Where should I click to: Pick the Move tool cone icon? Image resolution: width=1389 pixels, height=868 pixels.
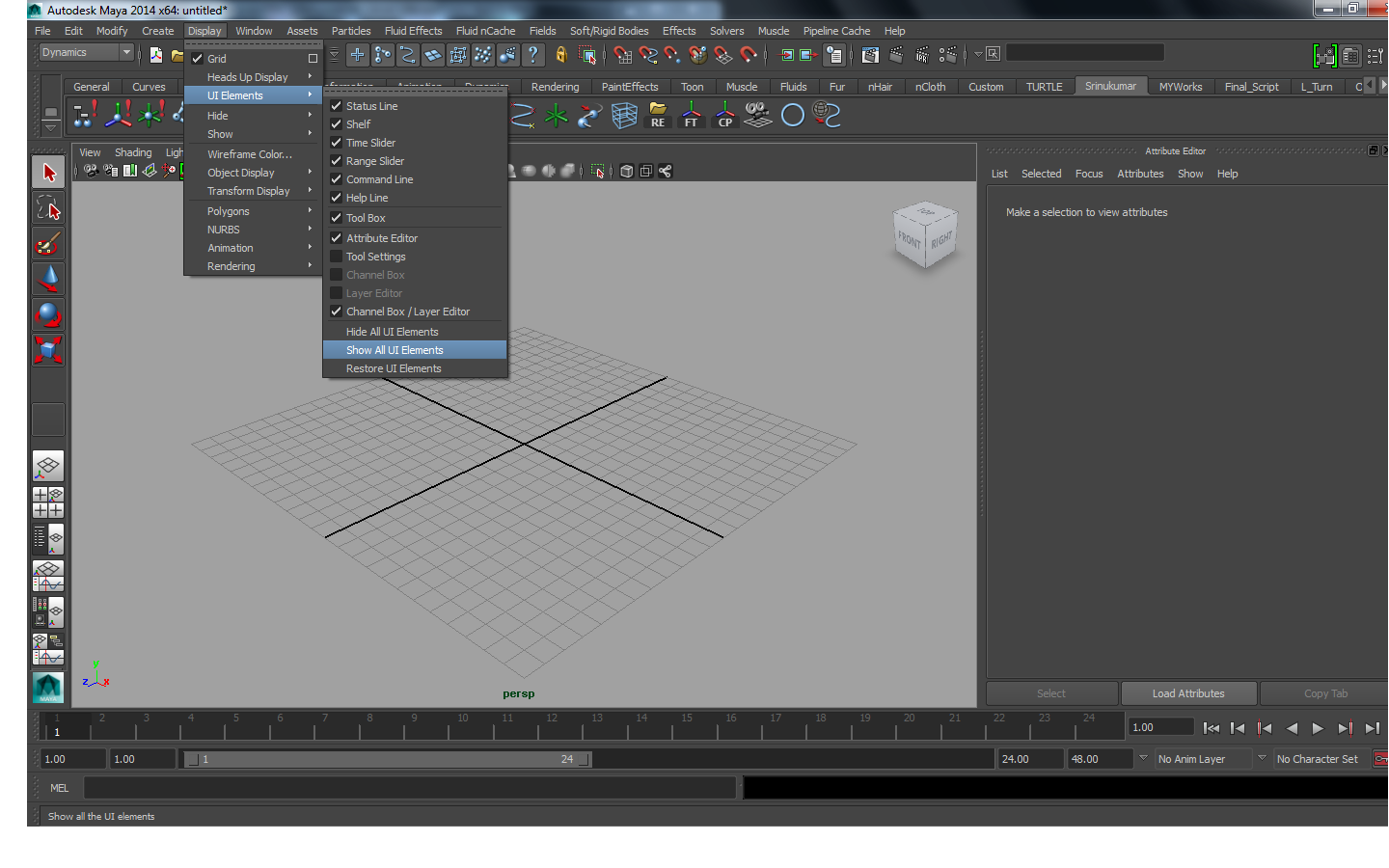[x=48, y=279]
